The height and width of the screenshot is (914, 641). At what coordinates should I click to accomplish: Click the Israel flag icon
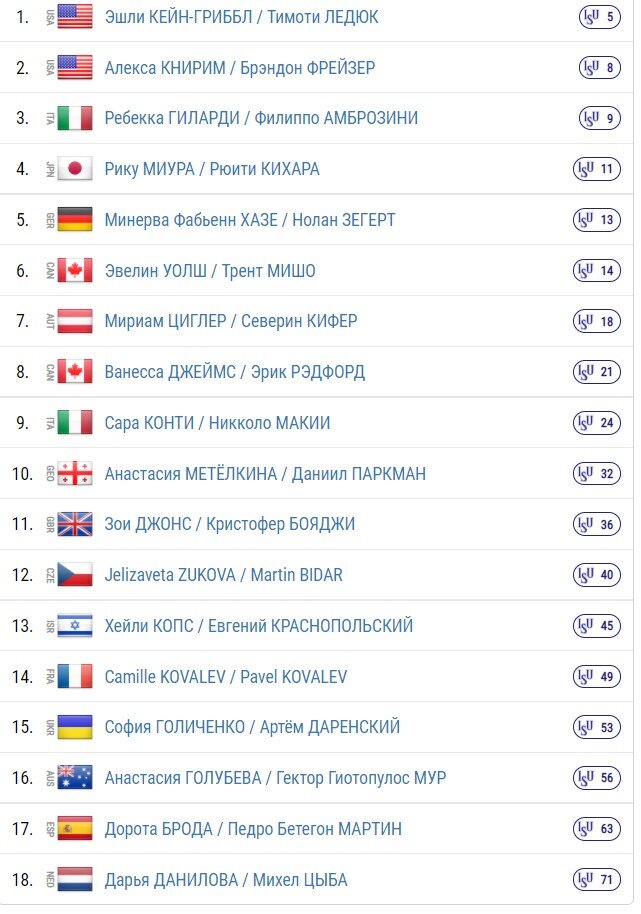(75, 625)
